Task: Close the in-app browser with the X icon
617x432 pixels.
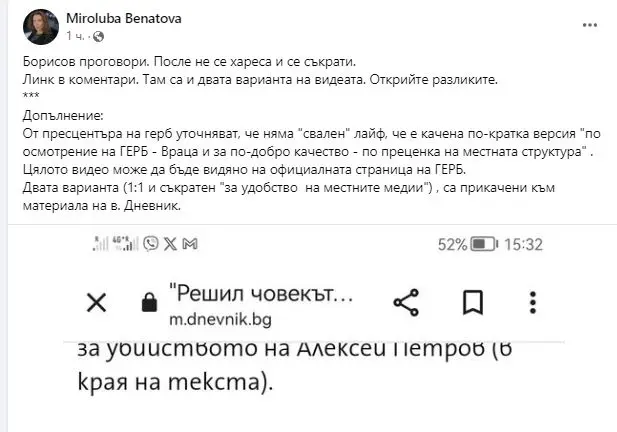Action: pyautogui.click(x=96, y=302)
